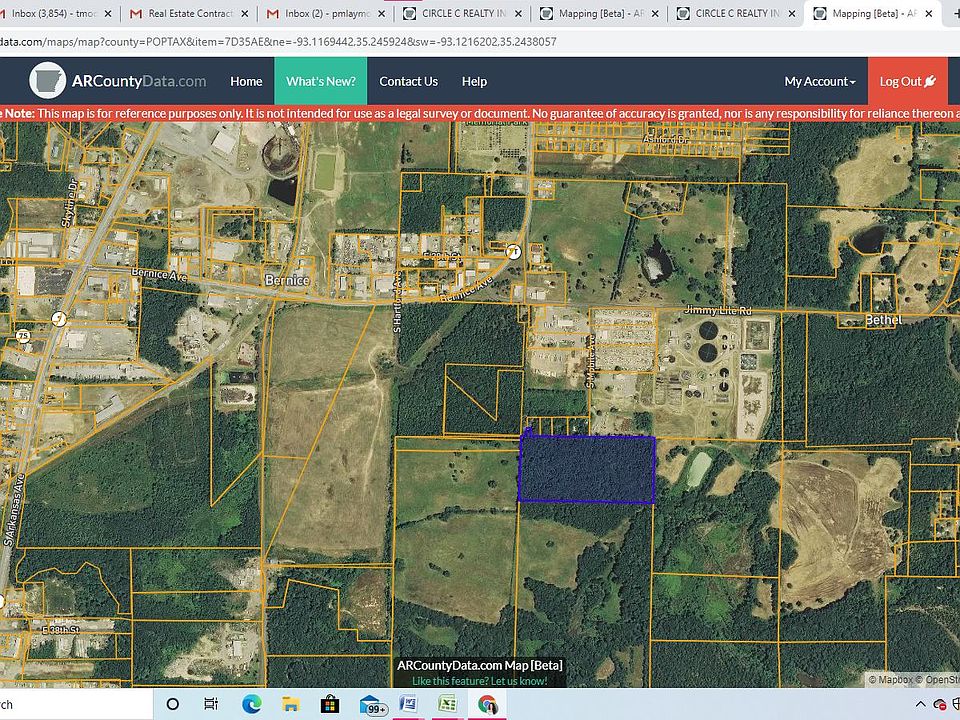
Task: Click the browser address bar URL
Action: tap(279, 42)
